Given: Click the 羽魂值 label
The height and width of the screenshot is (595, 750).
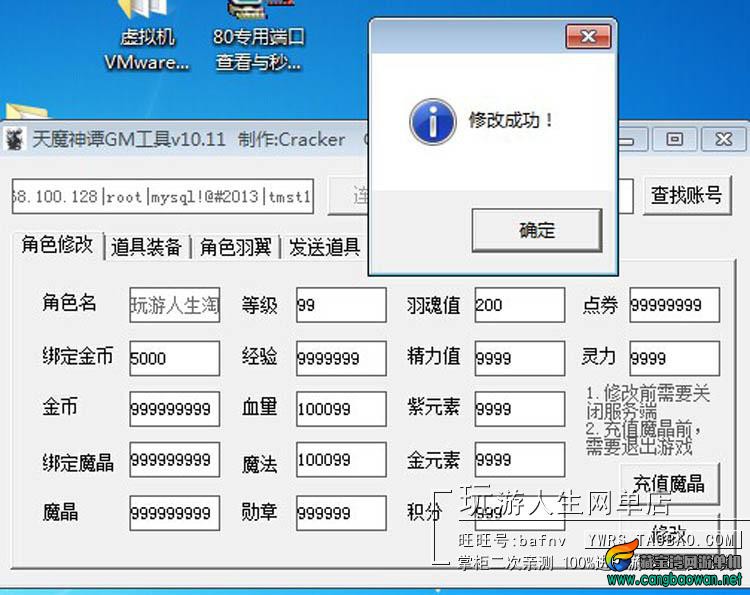Looking at the screenshot, I should pyautogui.click(x=433, y=305).
